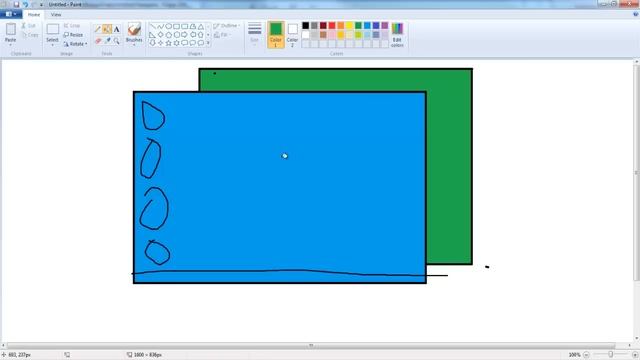The image size is (640, 360).
Task: Open the shape Fill dropdown
Action: coord(222,35)
